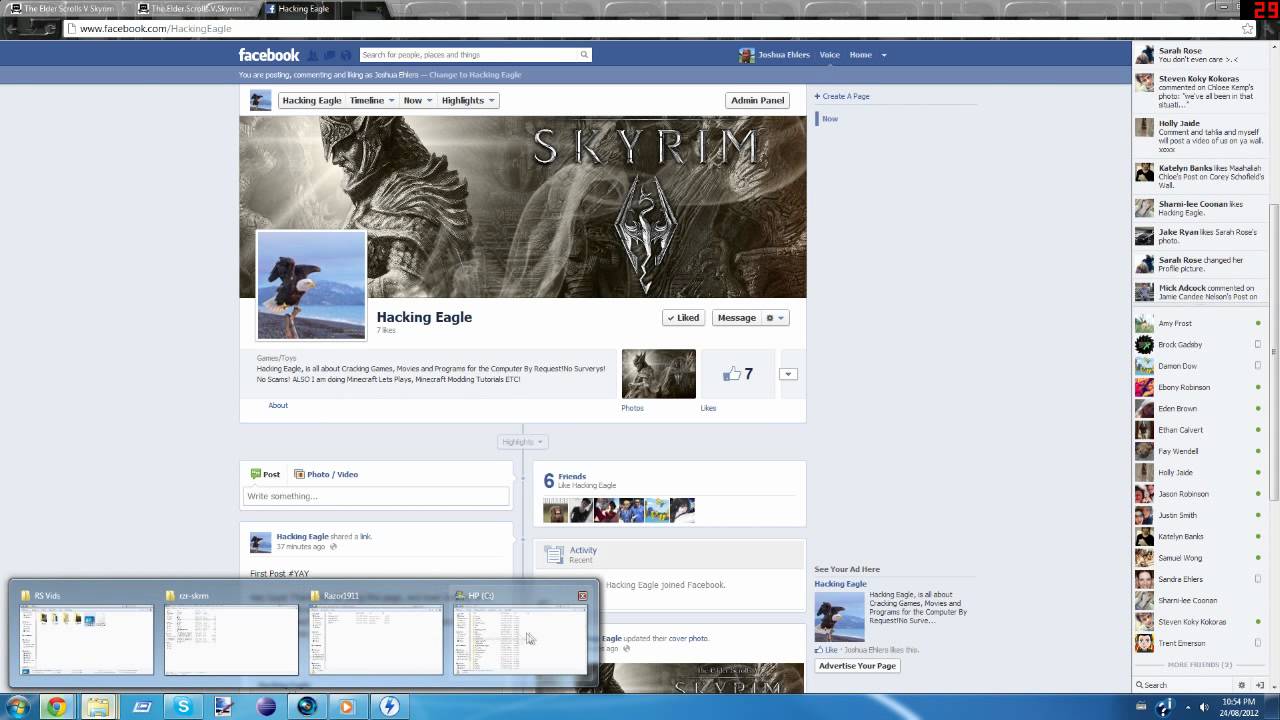
Task: Click the thumbs-up Likes icon showing 7
Action: click(x=732, y=374)
